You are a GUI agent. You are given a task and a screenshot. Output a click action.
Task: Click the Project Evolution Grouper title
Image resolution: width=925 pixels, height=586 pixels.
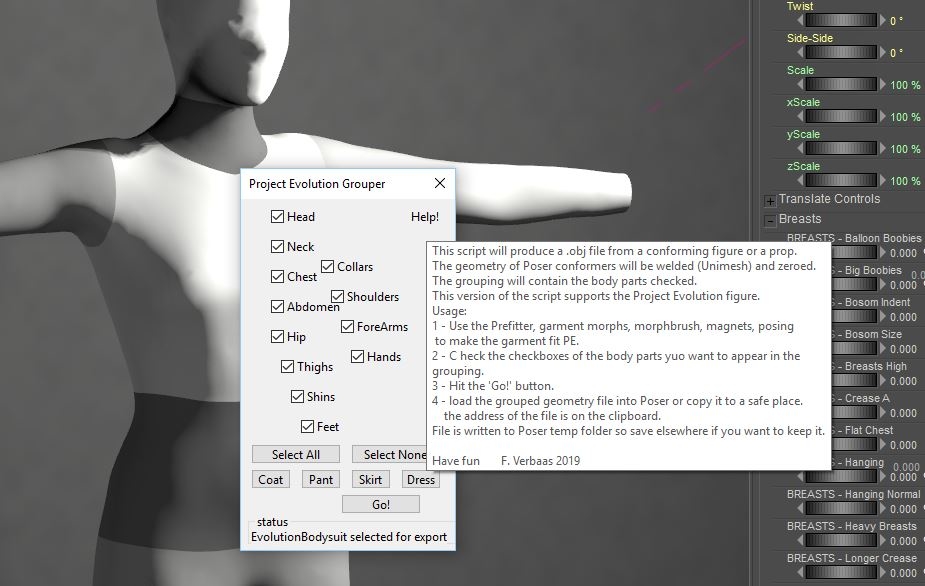[x=317, y=184]
